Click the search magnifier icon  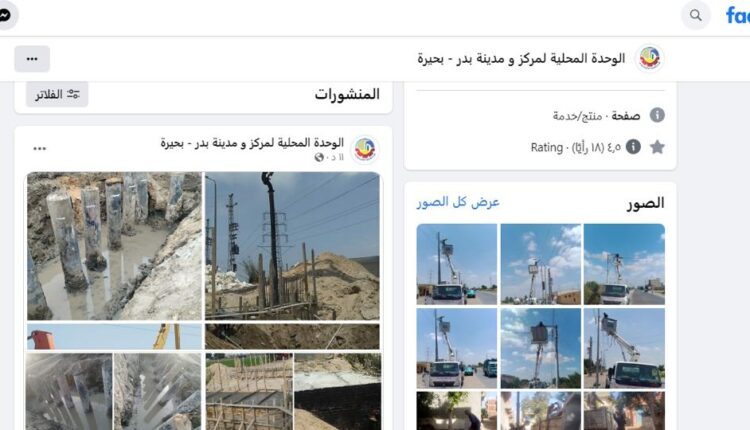coord(695,15)
